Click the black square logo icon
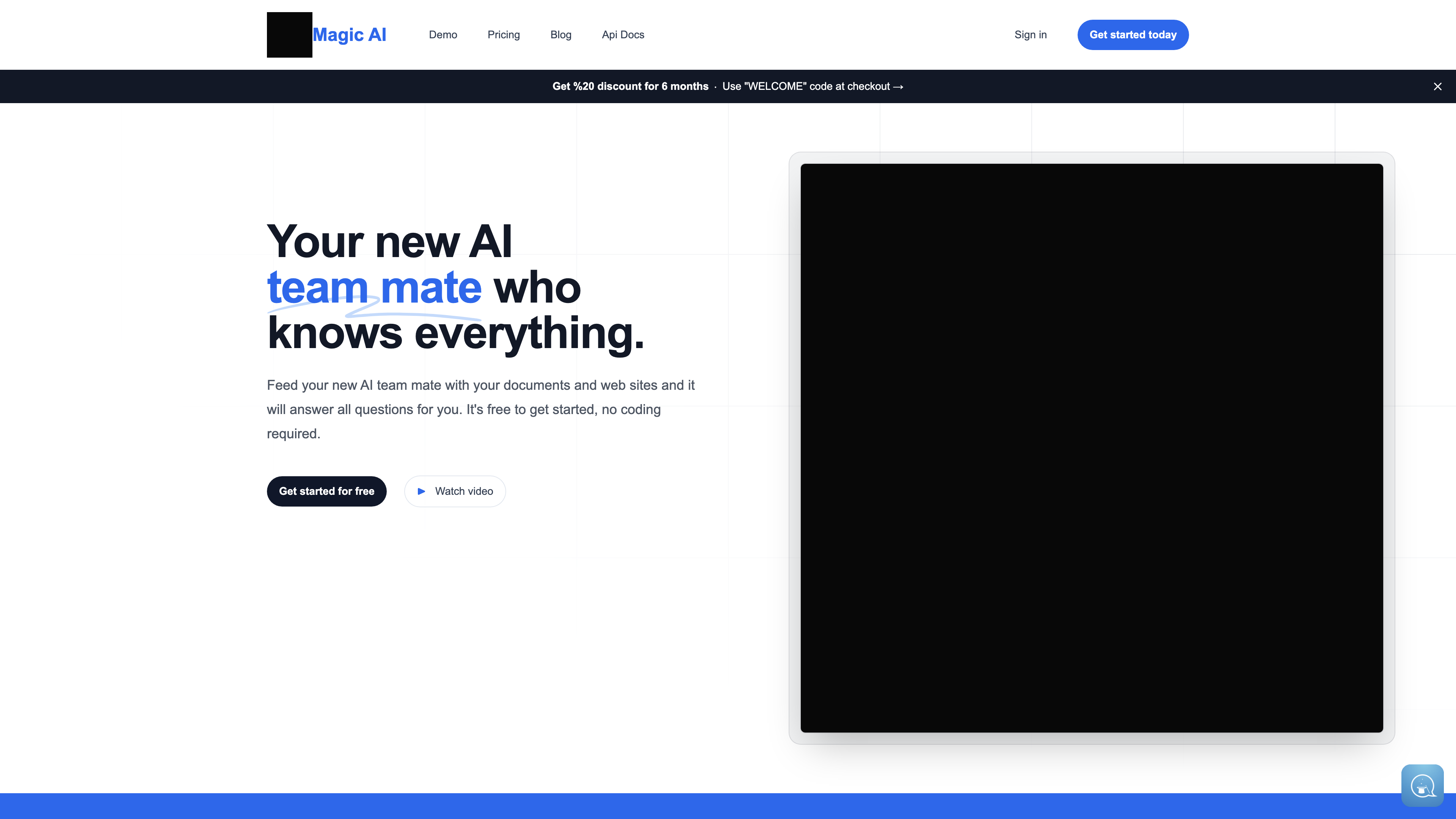Image resolution: width=1456 pixels, height=819 pixels. coord(289,35)
